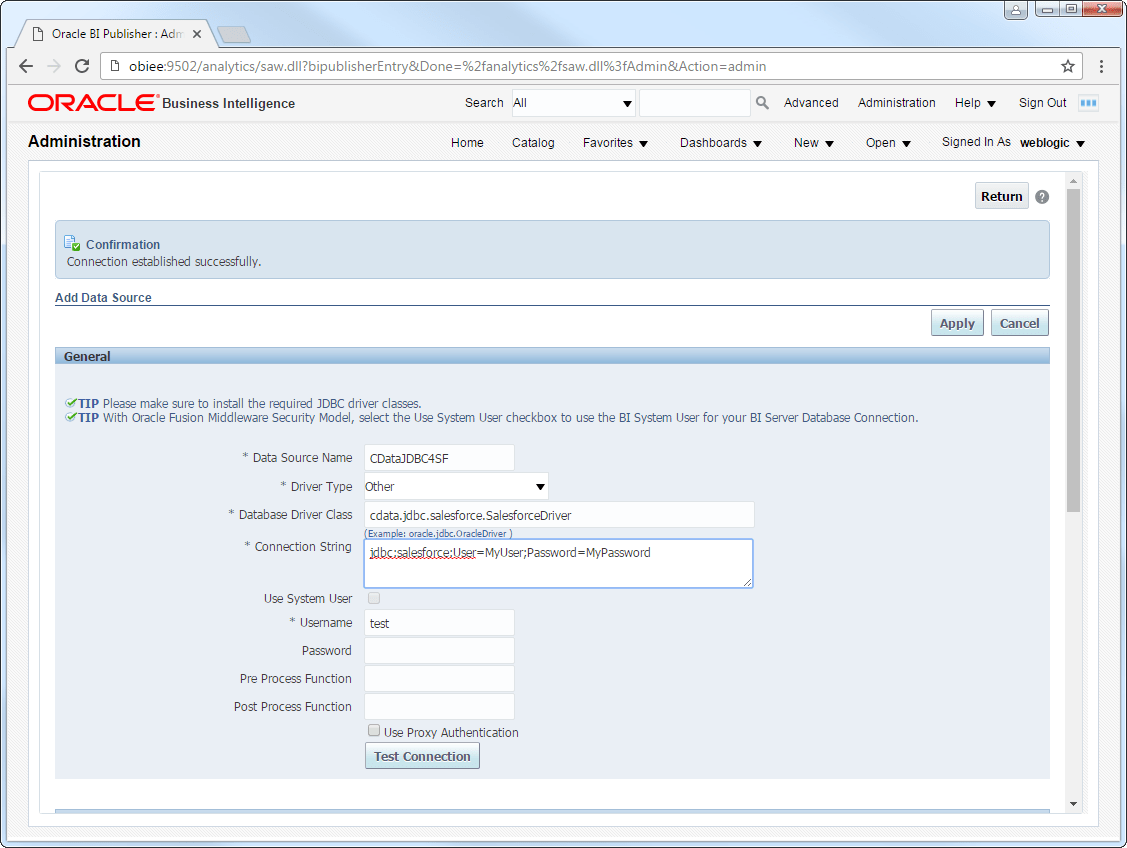Screen dimensions: 1127x848
Task: Click the search magnifying glass icon
Action: 761,102
